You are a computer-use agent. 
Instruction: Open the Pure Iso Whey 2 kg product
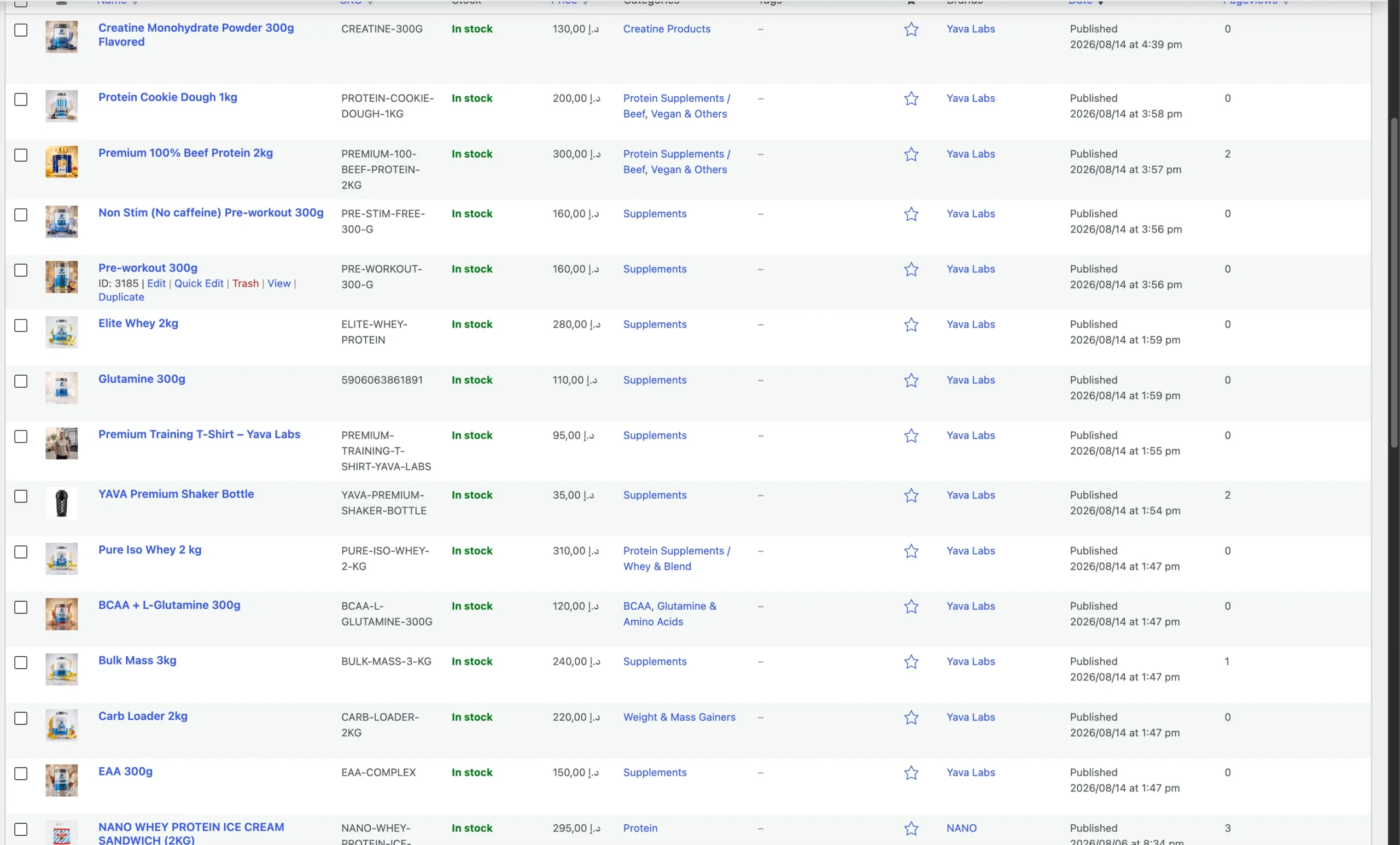point(150,550)
